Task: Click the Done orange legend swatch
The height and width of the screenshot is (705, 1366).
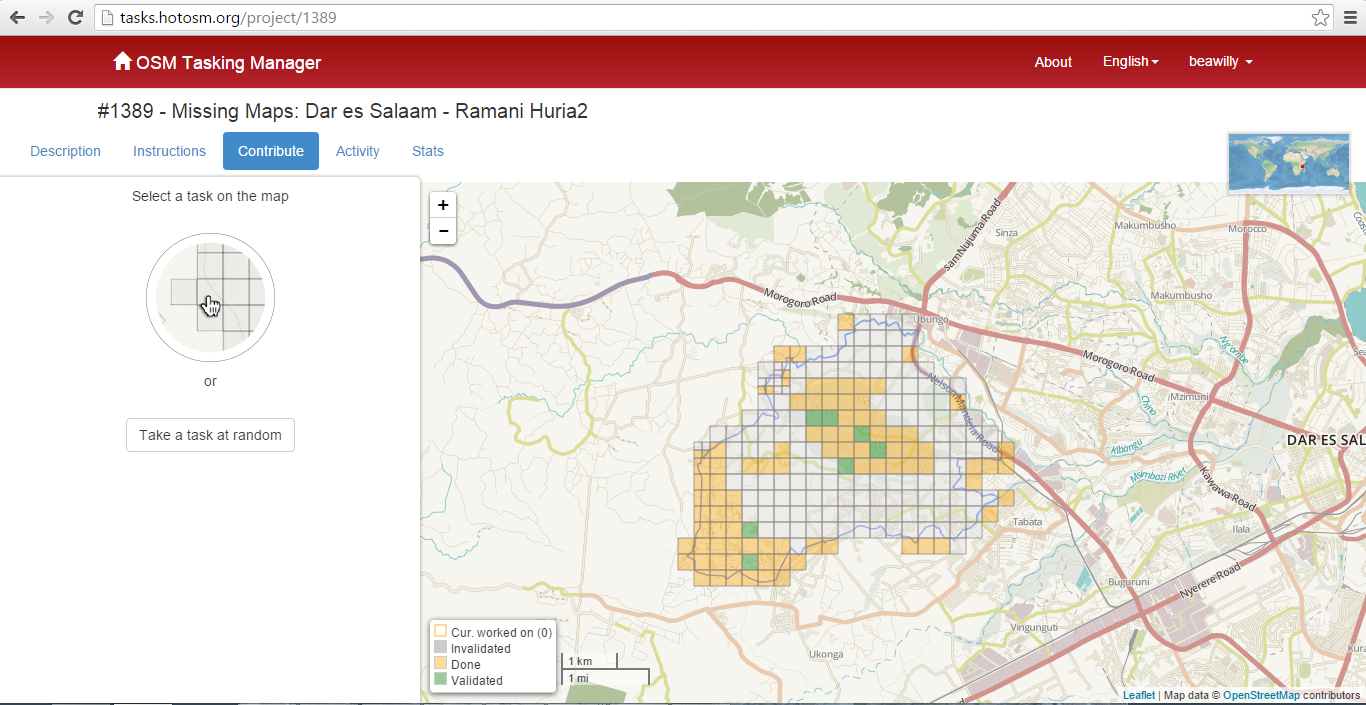Action: point(440,664)
